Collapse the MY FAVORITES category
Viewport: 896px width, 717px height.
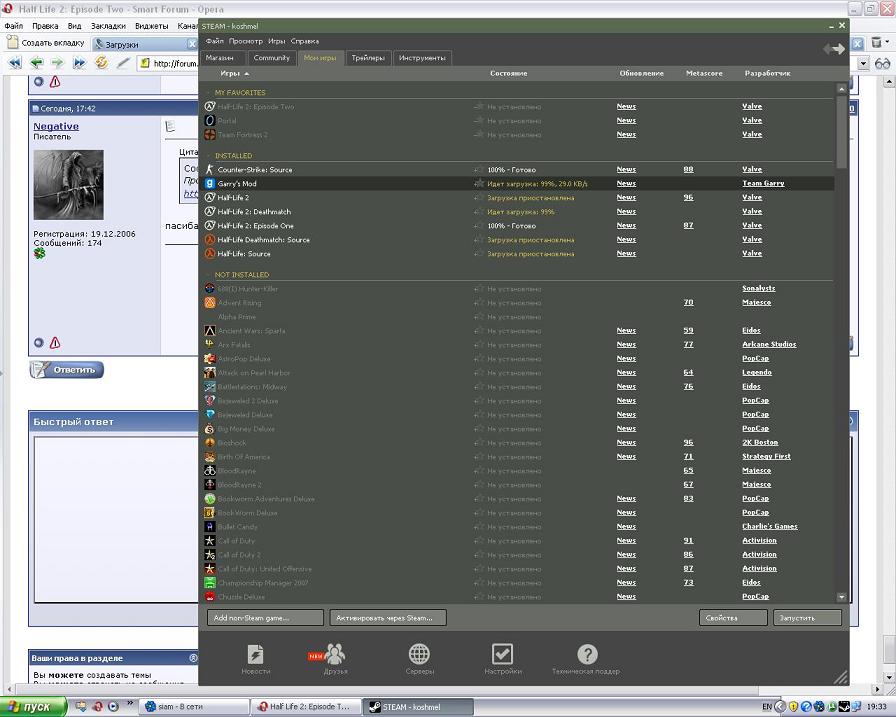(x=209, y=93)
